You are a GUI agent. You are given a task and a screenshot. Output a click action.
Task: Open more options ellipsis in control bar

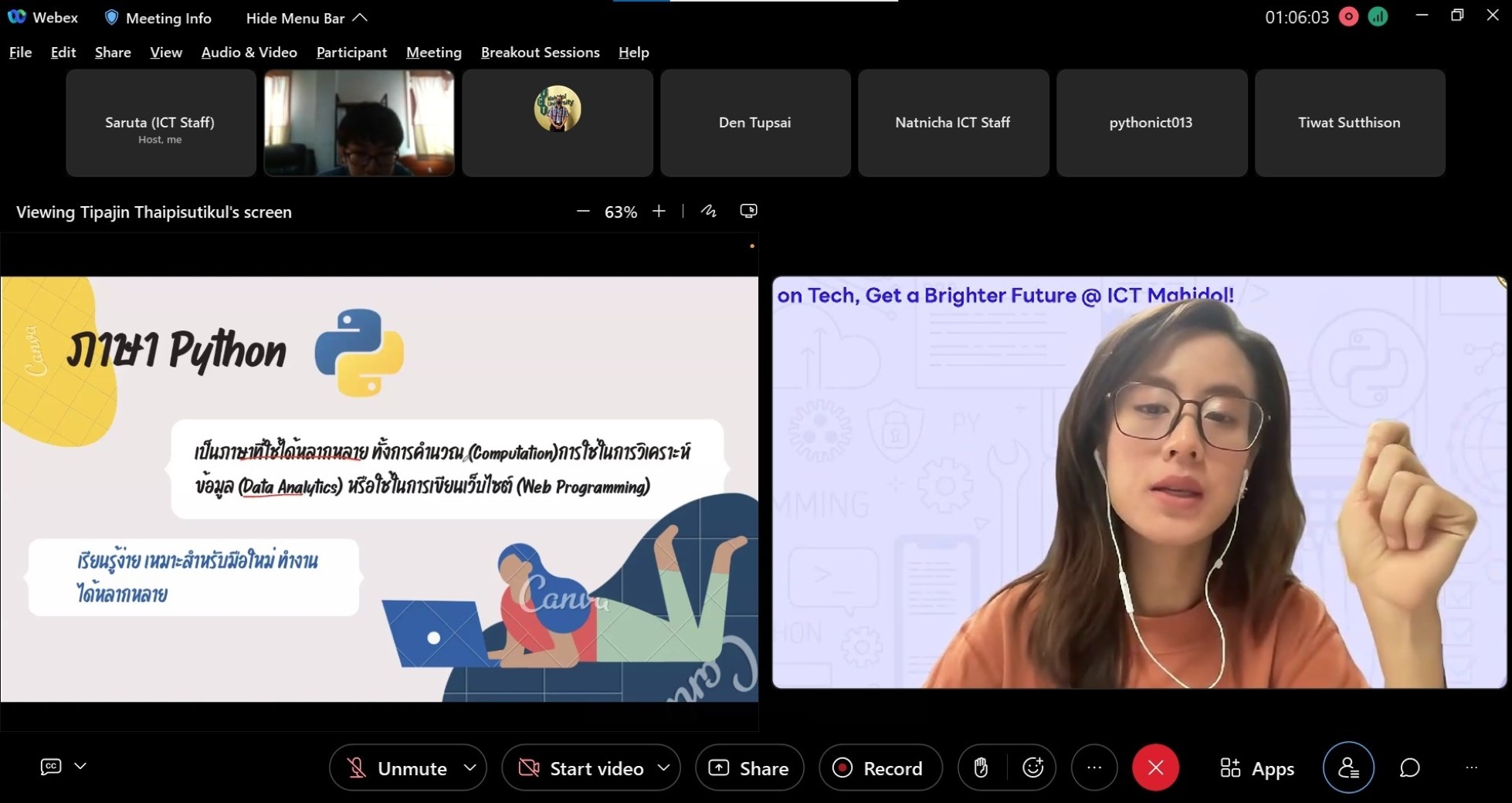(x=1094, y=767)
